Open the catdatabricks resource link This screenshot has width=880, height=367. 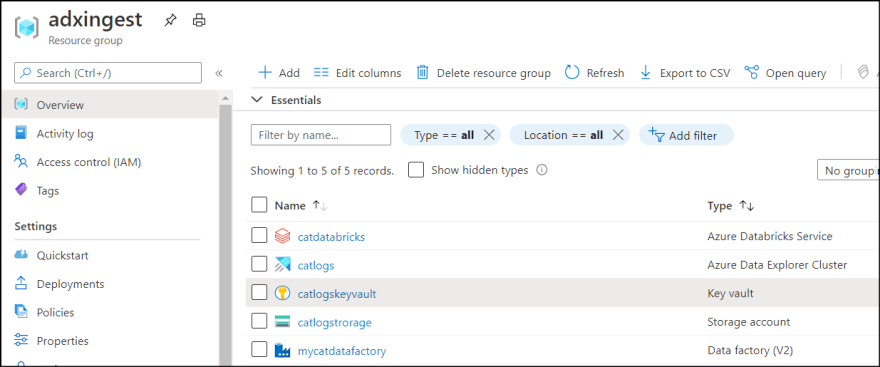tap(331, 237)
